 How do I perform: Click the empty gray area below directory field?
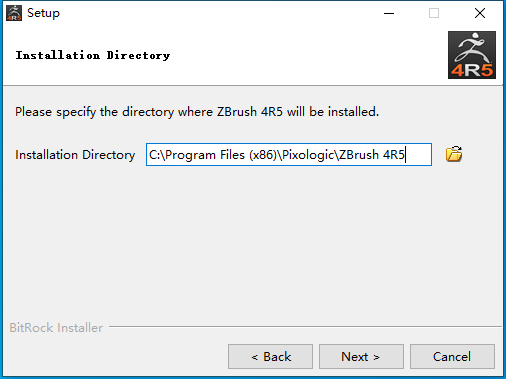253,243
